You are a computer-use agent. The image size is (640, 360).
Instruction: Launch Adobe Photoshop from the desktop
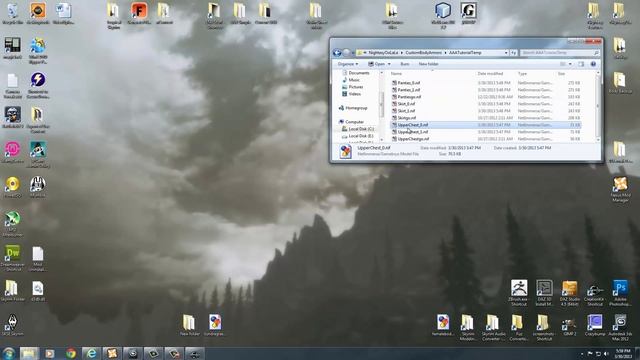click(620, 292)
